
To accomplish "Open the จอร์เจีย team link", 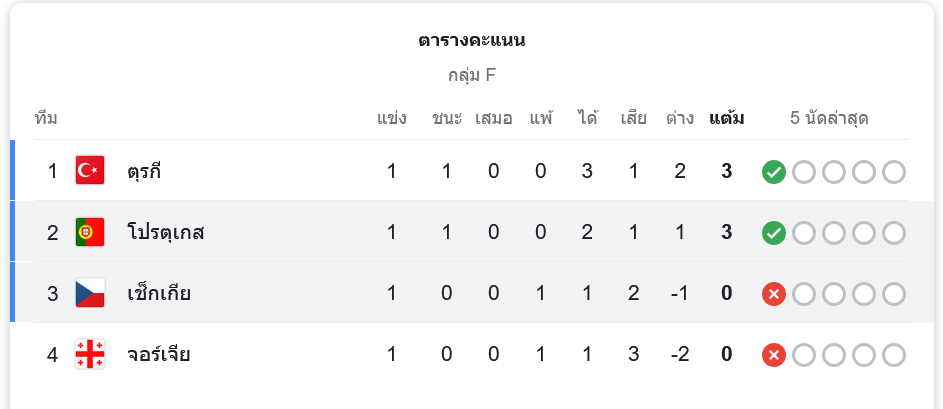I will pos(159,354).
